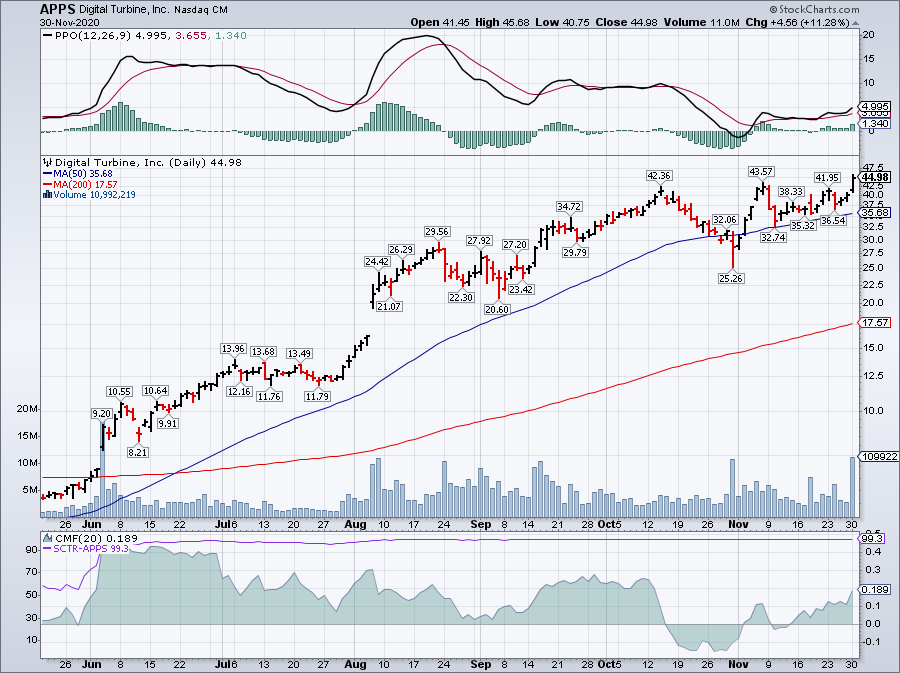The height and width of the screenshot is (673, 900).
Task: Click the 29.56 price annotation
Action: pos(437,232)
